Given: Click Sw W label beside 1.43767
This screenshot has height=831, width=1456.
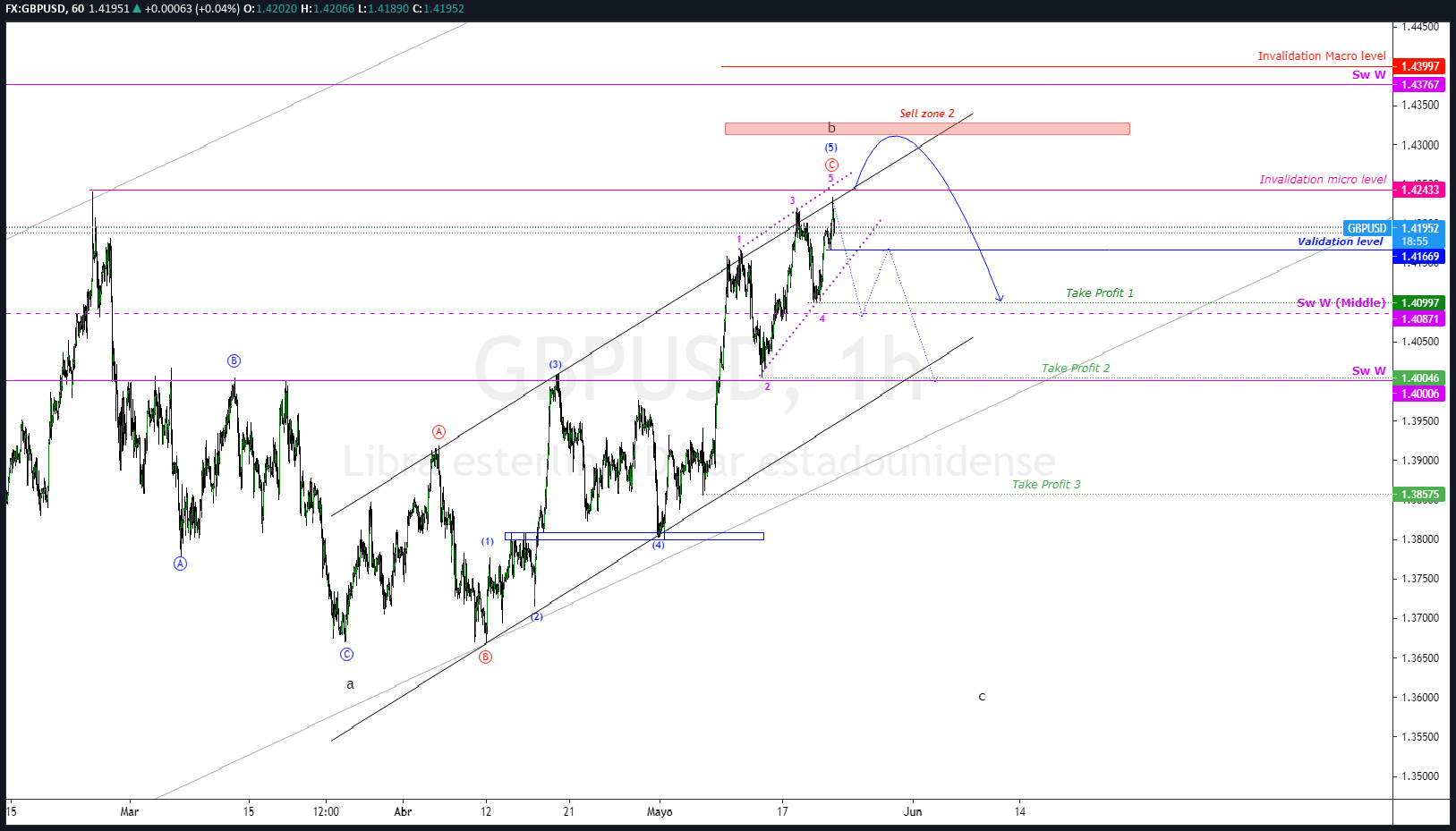Looking at the screenshot, I should 1369,74.
